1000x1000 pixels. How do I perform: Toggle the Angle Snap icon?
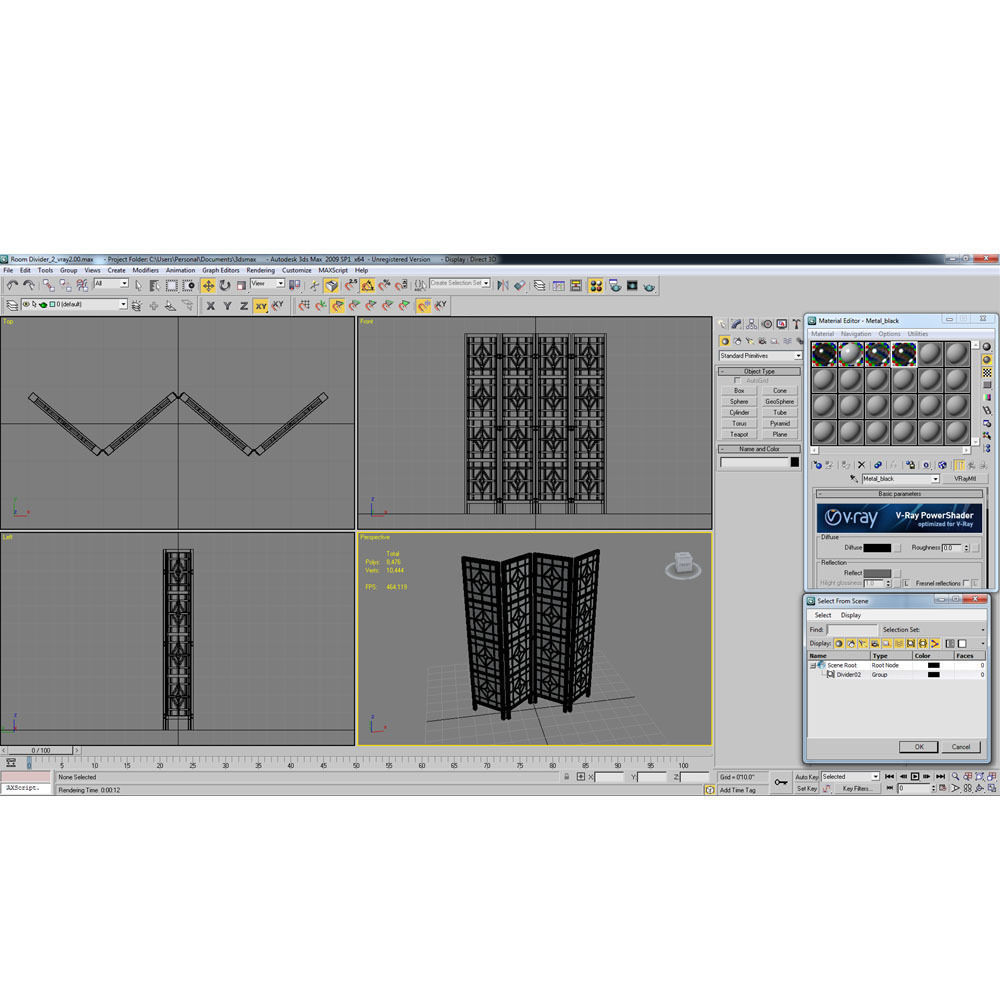click(x=367, y=286)
